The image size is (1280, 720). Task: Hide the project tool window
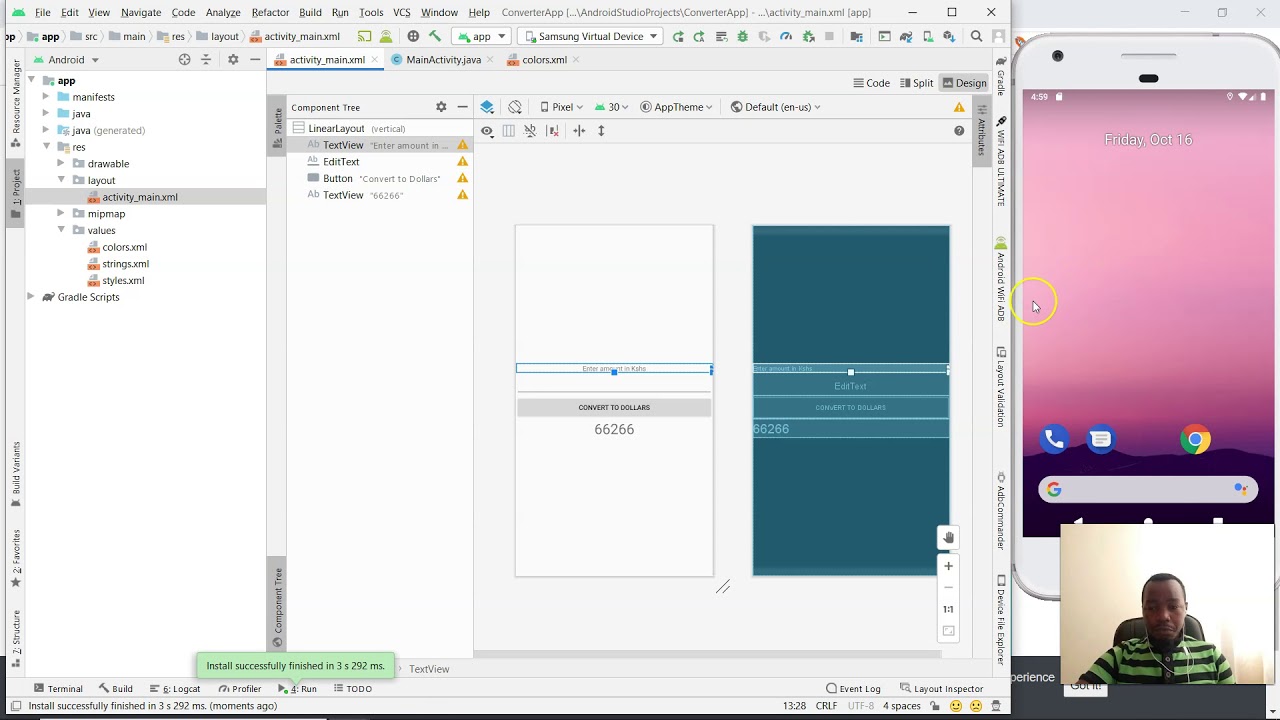pos(255,60)
